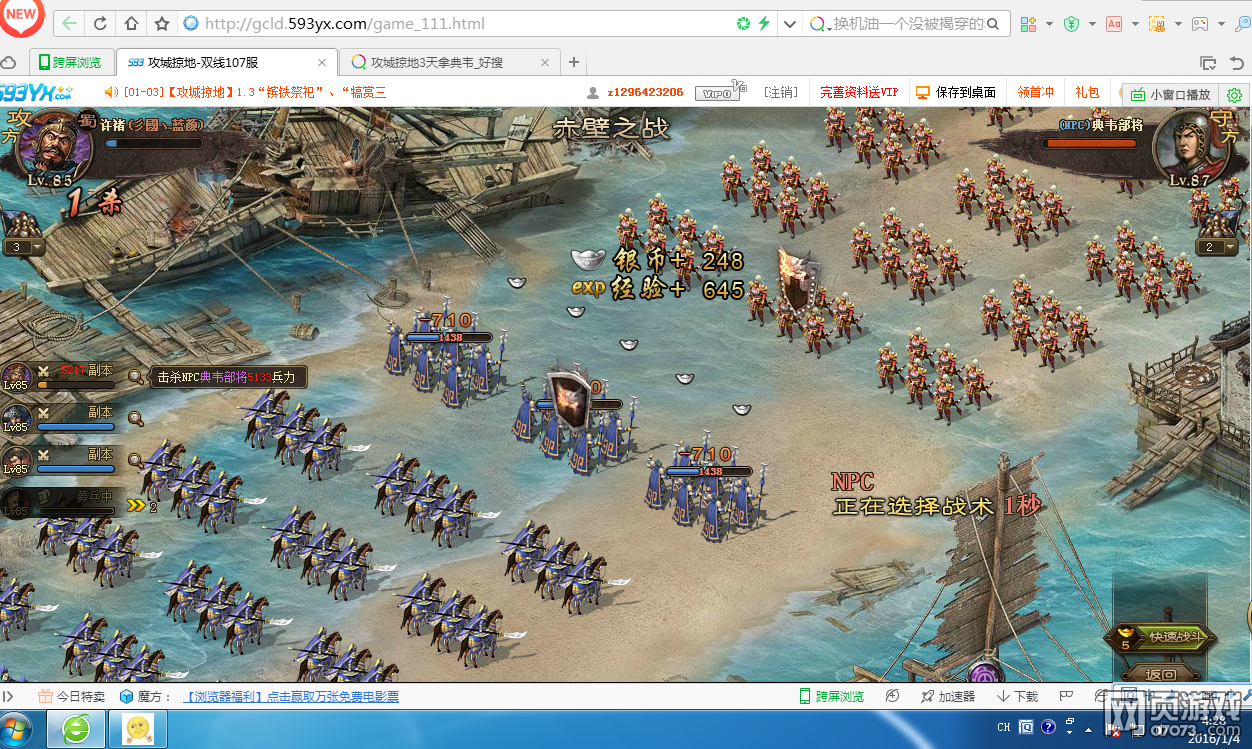Click the VIP0 badge icon
1252x749 pixels.
pyautogui.click(x=722, y=92)
